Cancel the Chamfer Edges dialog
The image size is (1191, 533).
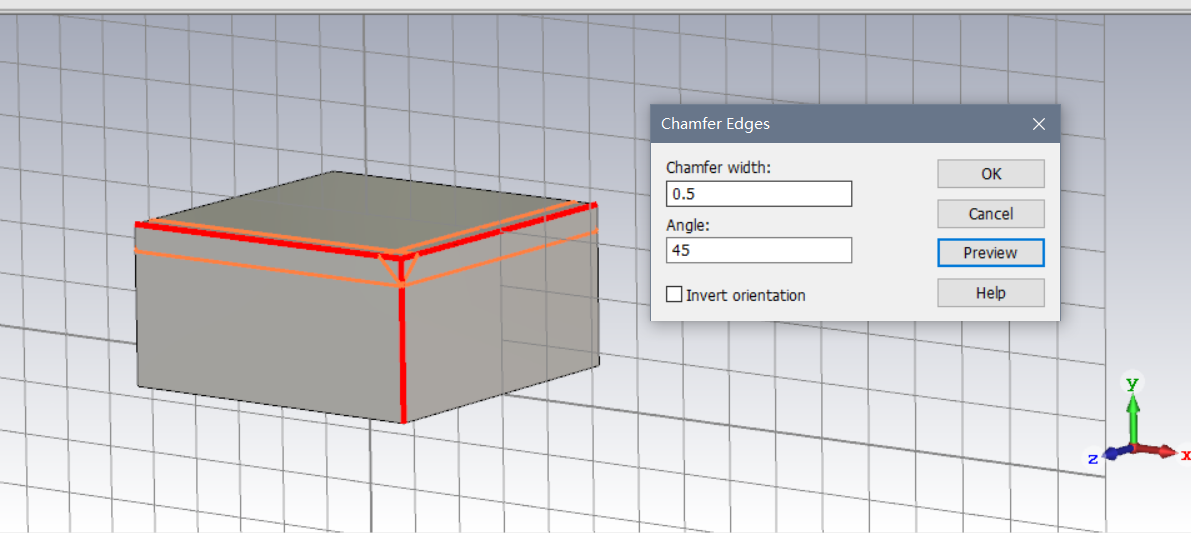tap(990, 214)
